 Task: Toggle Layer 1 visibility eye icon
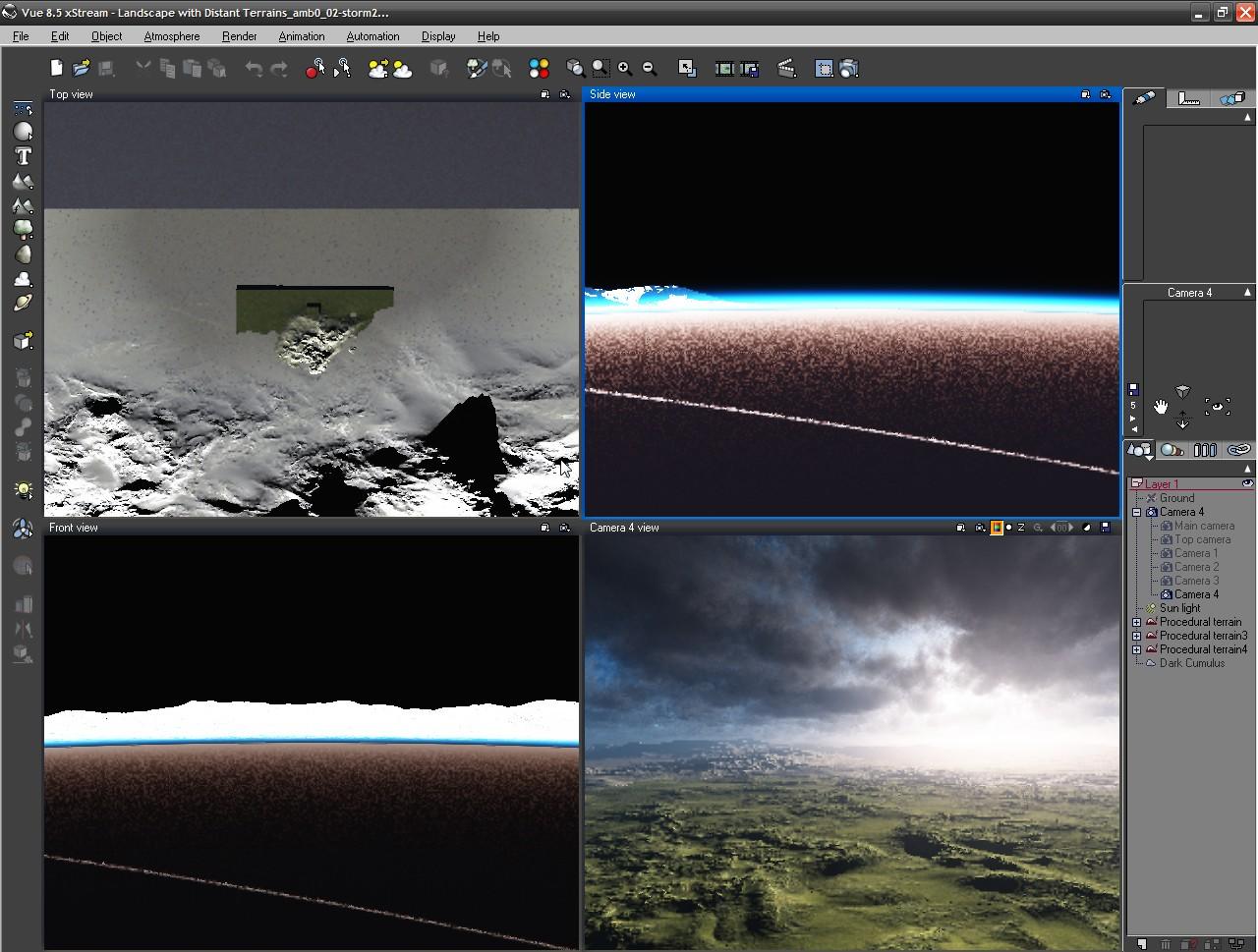pos(1248,484)
